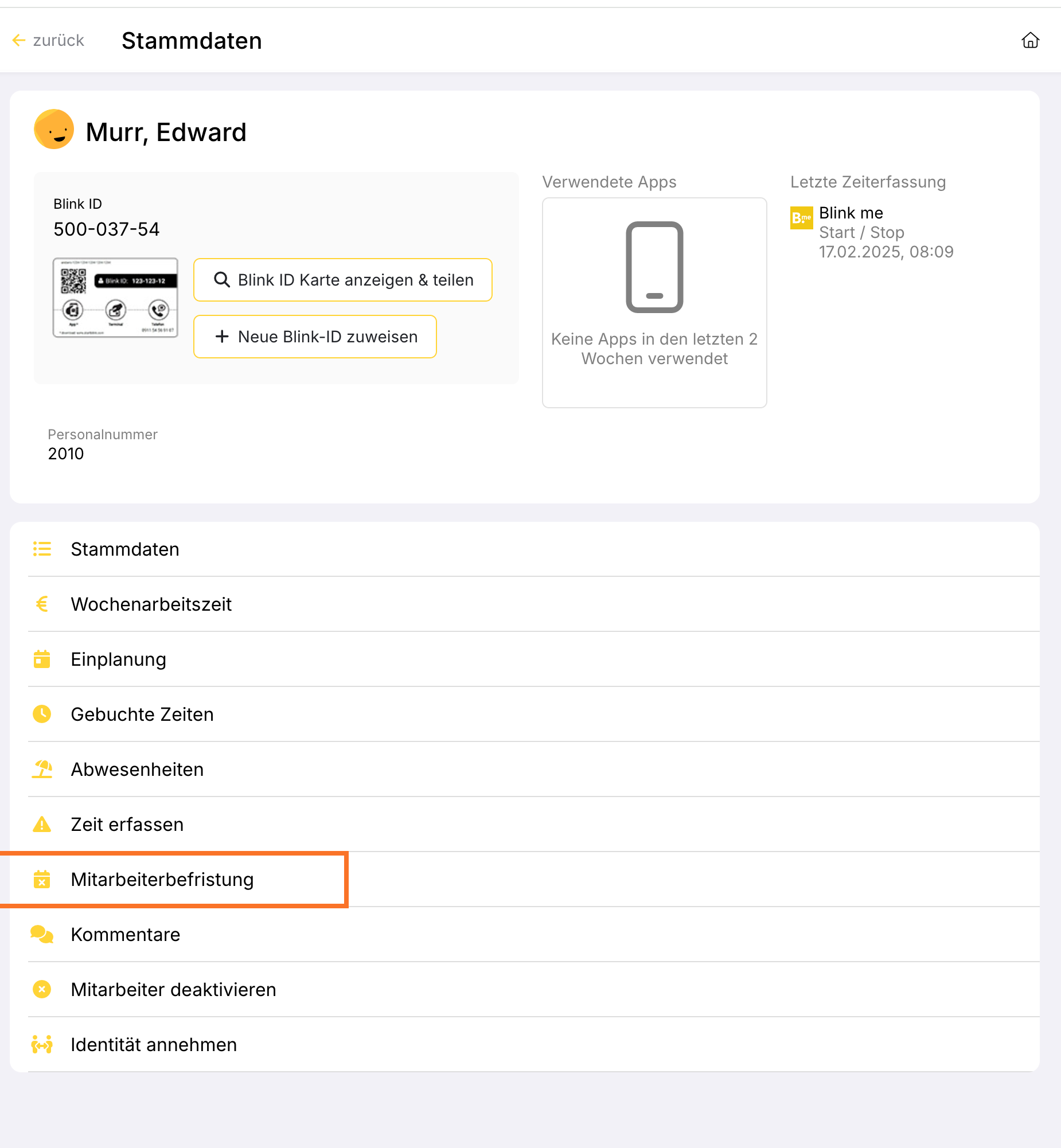Click the Personalnummer value 2010
The image size is (1061, 1148).
66,454
